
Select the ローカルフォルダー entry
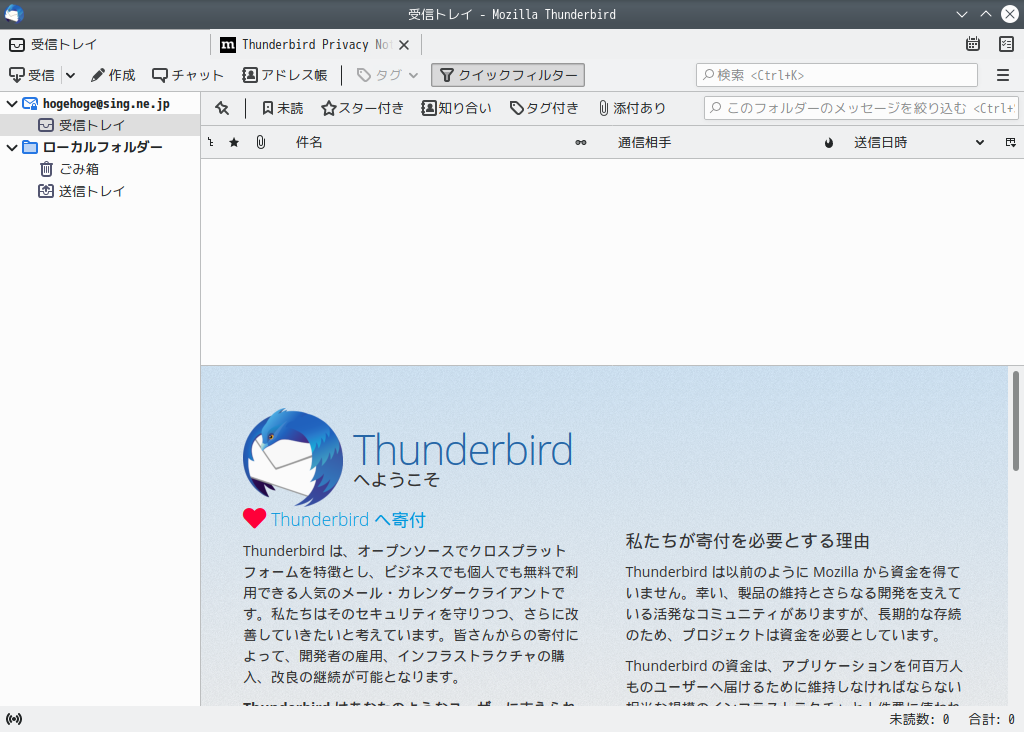[x=103, y=148]
